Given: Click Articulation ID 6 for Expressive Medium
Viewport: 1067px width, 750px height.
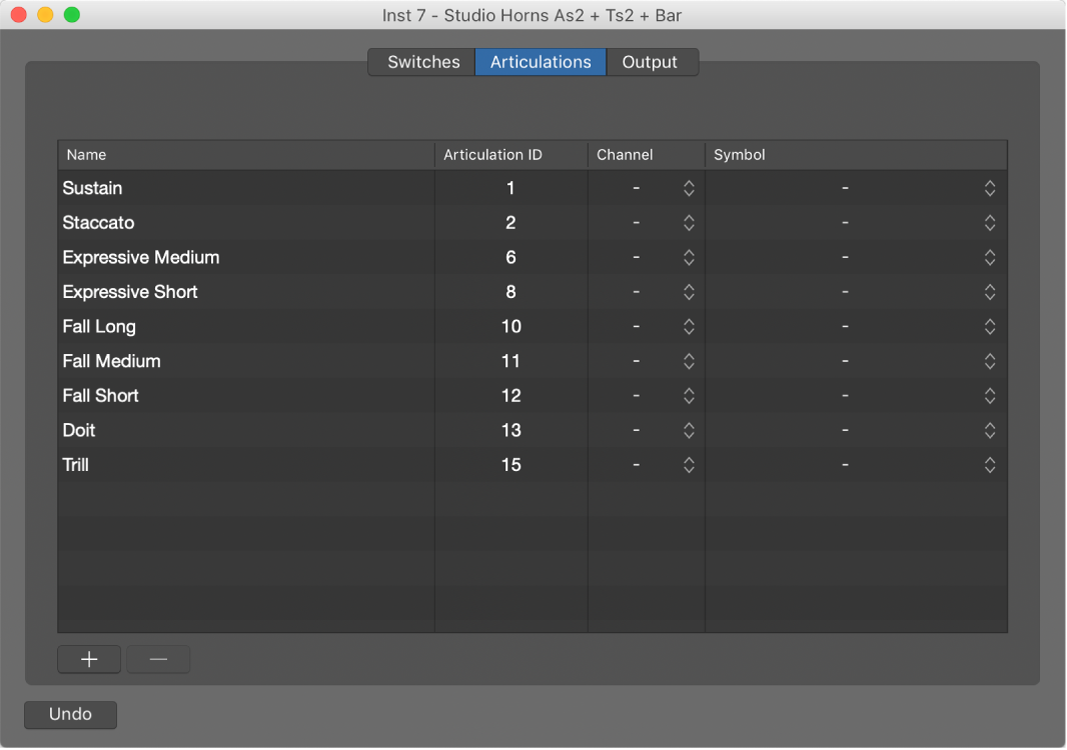Looking at the screenshot, I should pos(511,257).
